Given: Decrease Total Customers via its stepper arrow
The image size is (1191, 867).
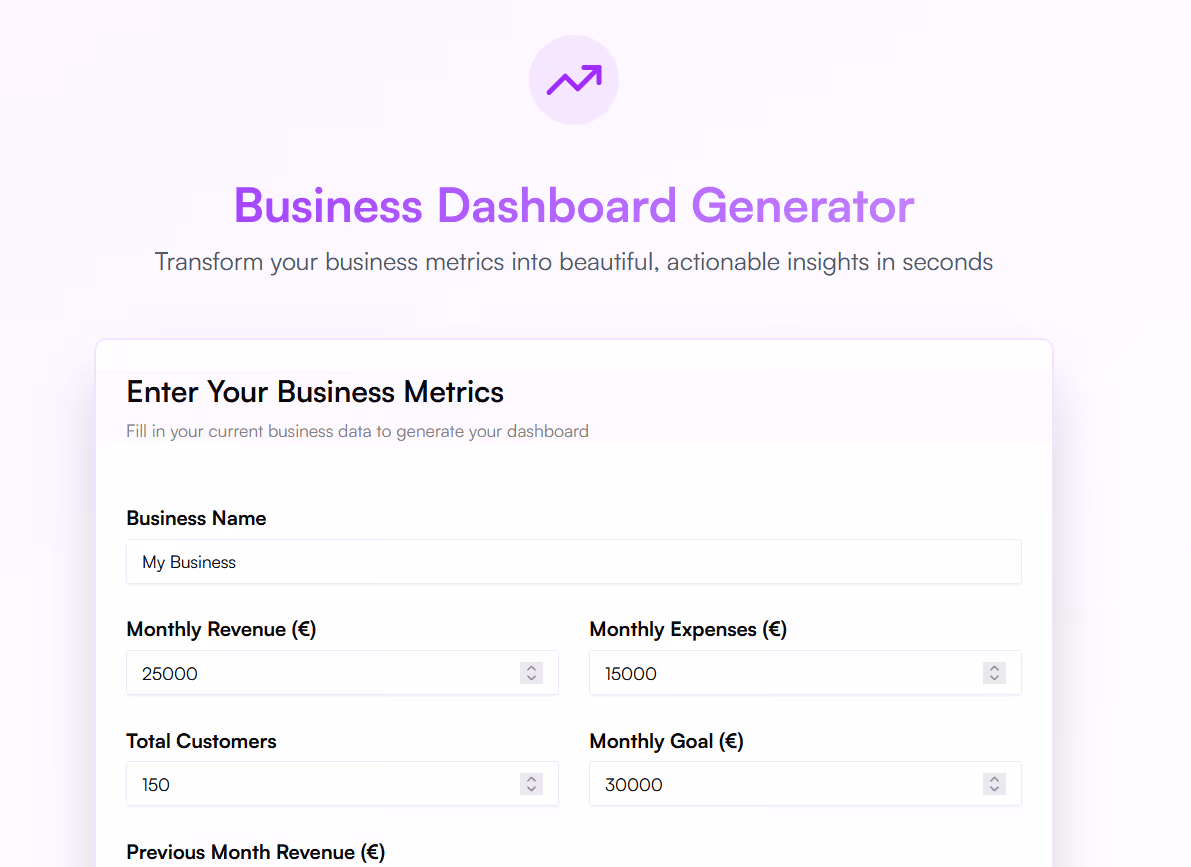Looking at the screenshot, I should point(531,789).
